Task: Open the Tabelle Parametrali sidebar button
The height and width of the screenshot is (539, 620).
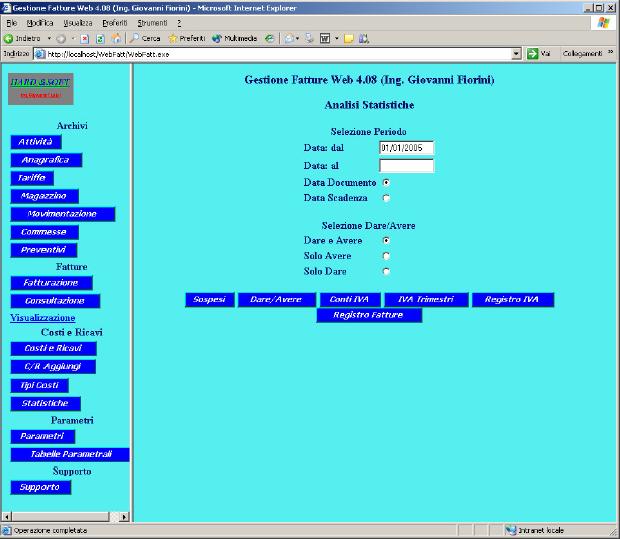Action: (70, 454)
